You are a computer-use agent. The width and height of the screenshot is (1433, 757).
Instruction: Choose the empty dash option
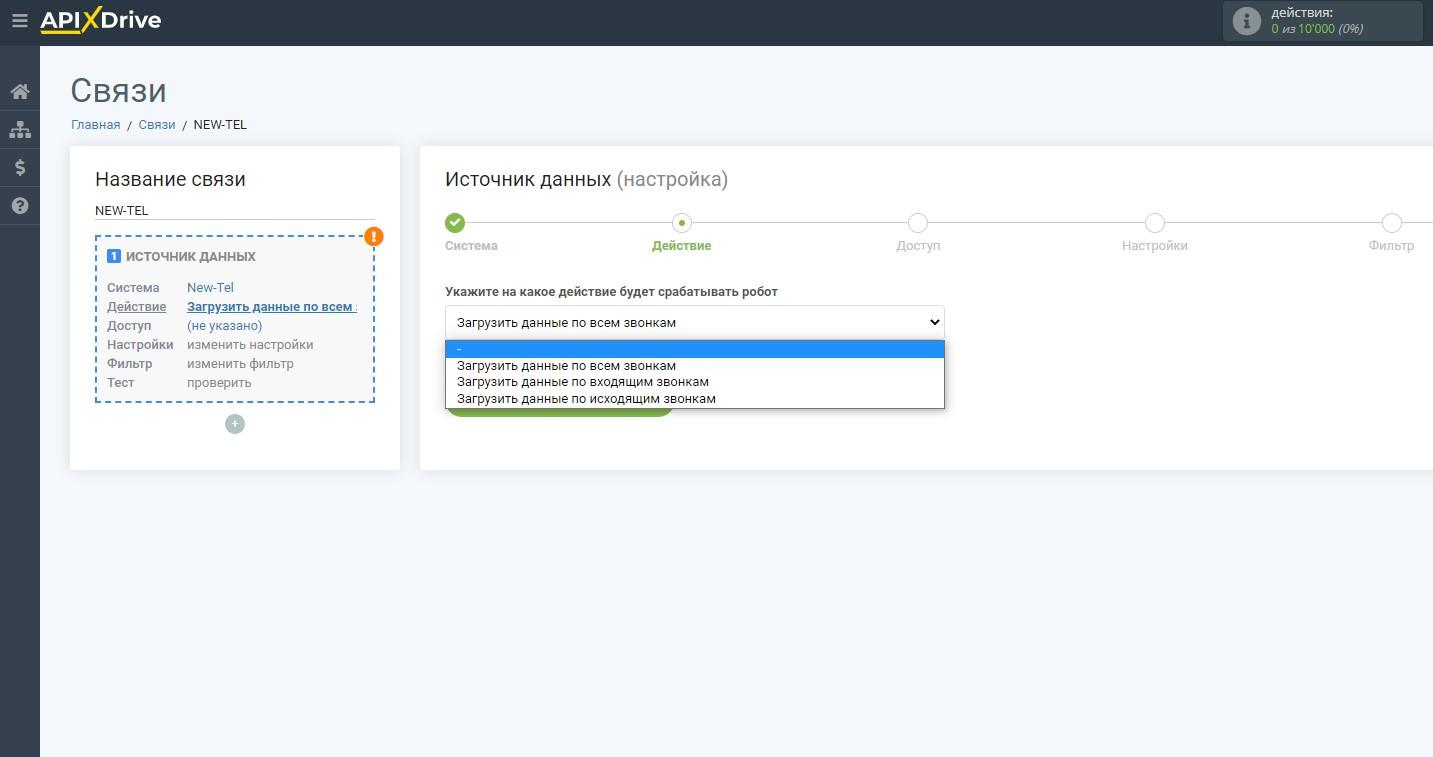point(695,349)
